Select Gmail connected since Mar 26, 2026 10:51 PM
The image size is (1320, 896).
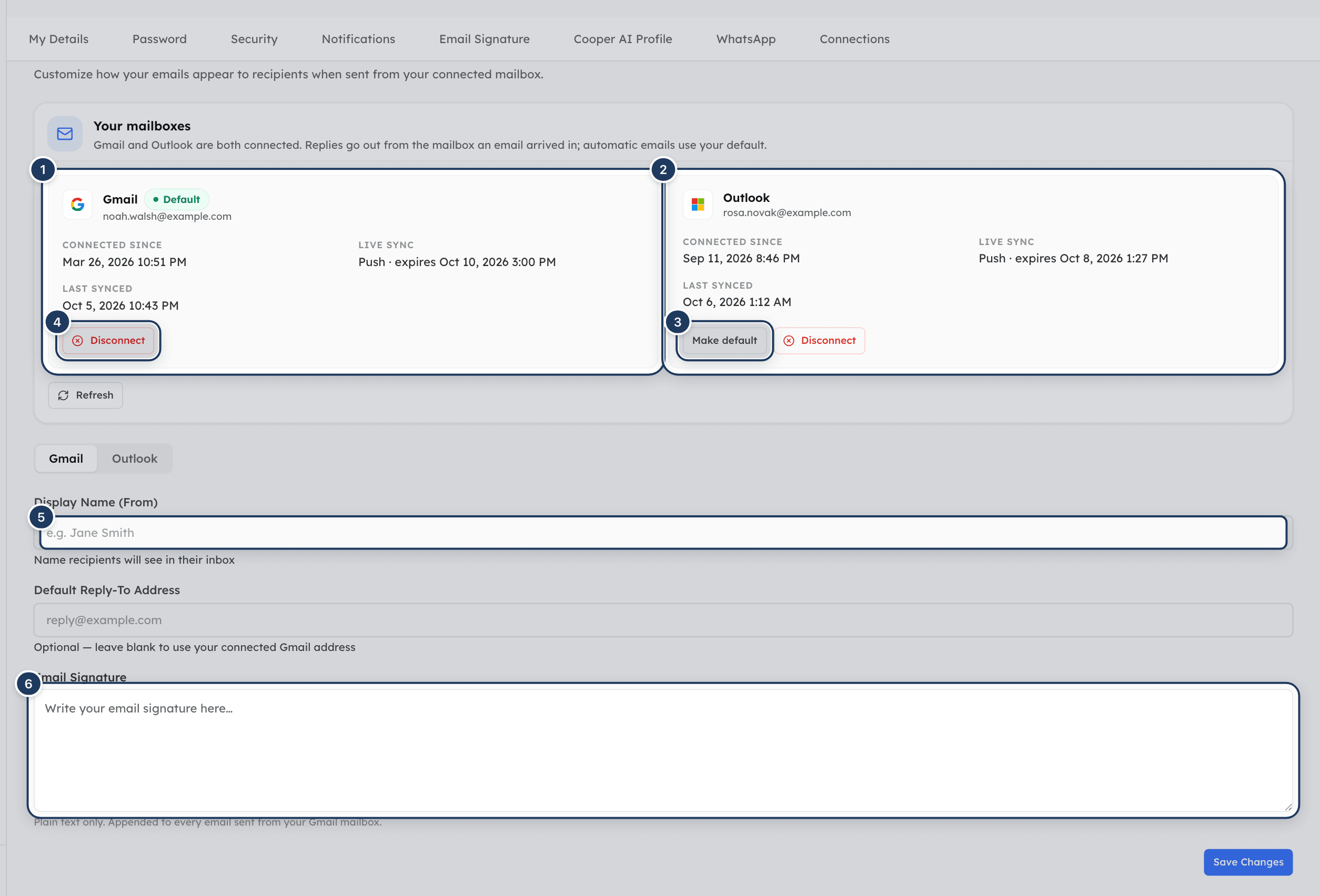(x=124, y=262)
